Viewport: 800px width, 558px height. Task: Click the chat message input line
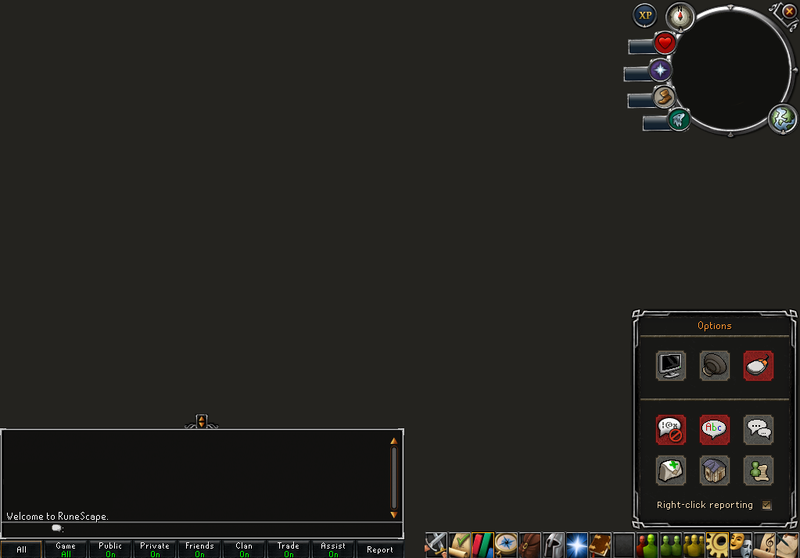[x=202, y=529]
